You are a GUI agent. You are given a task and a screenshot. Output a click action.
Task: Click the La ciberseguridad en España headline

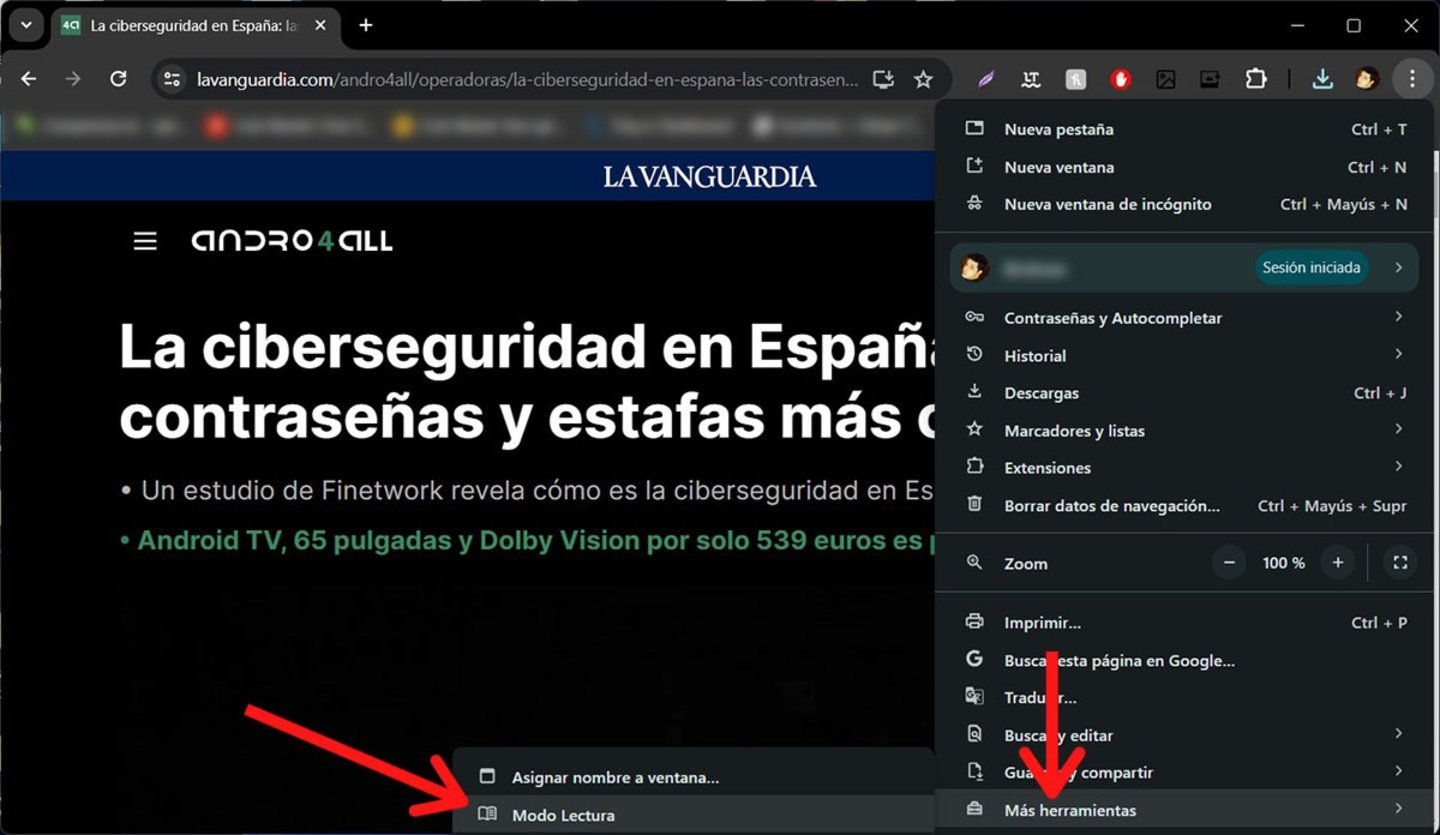(527, 382)
